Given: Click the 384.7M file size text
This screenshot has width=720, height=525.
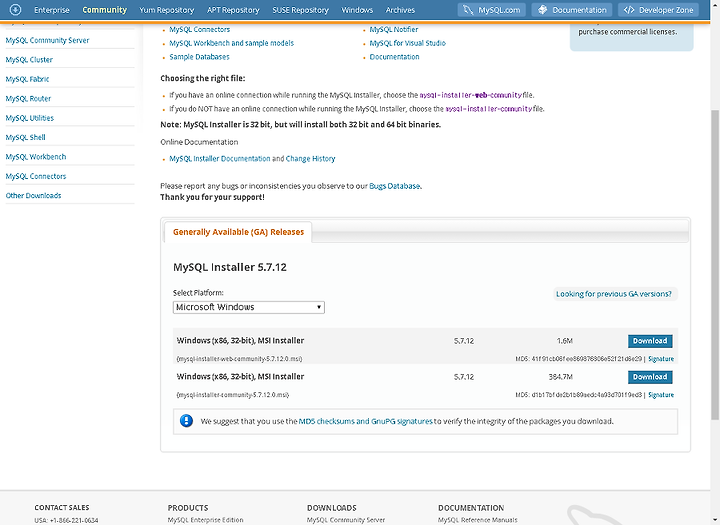Looking at the screenshot, I should tap(561, 377).
